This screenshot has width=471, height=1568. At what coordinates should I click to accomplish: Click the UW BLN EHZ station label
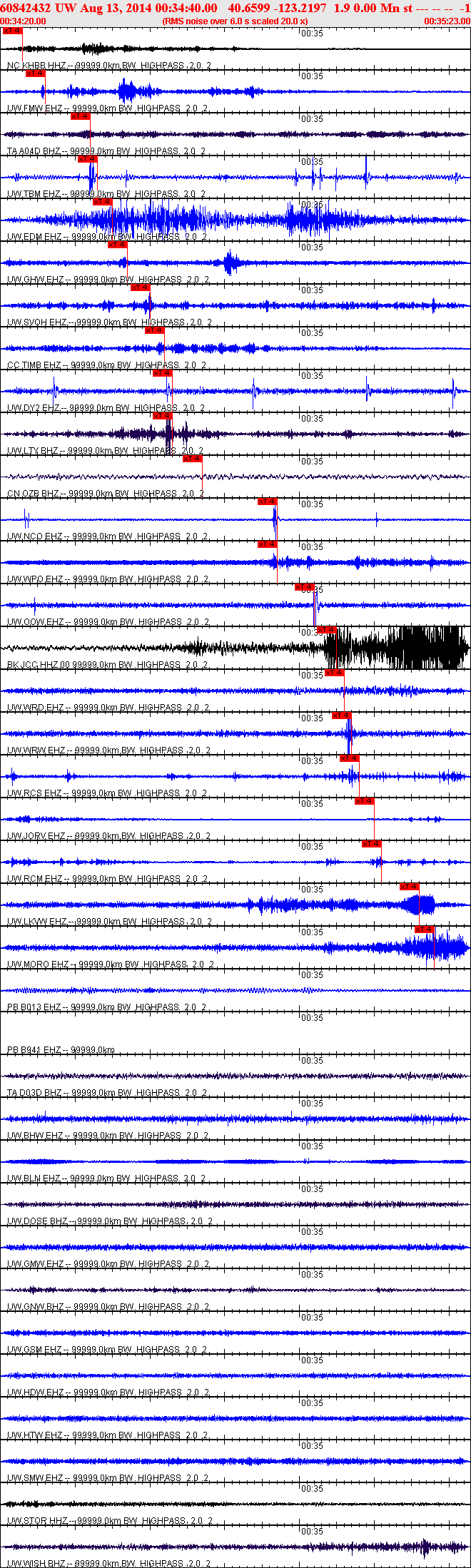click(x=107, y=1178)
